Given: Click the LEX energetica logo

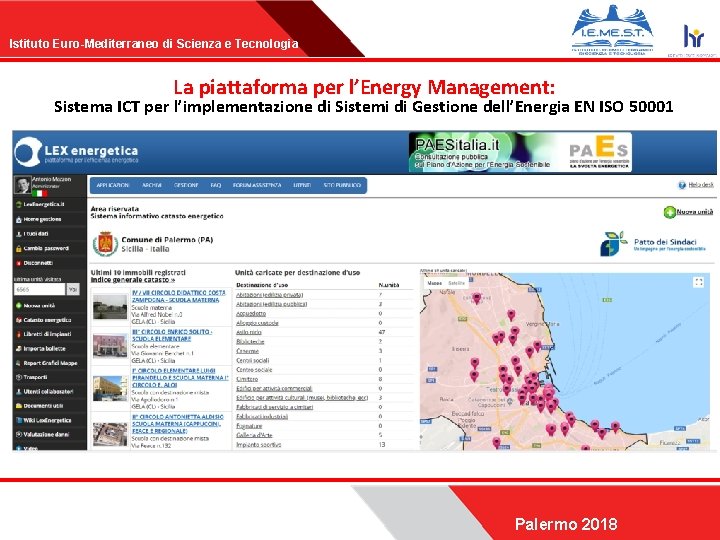Looking at the screenshot, I should tap(76, 152).
